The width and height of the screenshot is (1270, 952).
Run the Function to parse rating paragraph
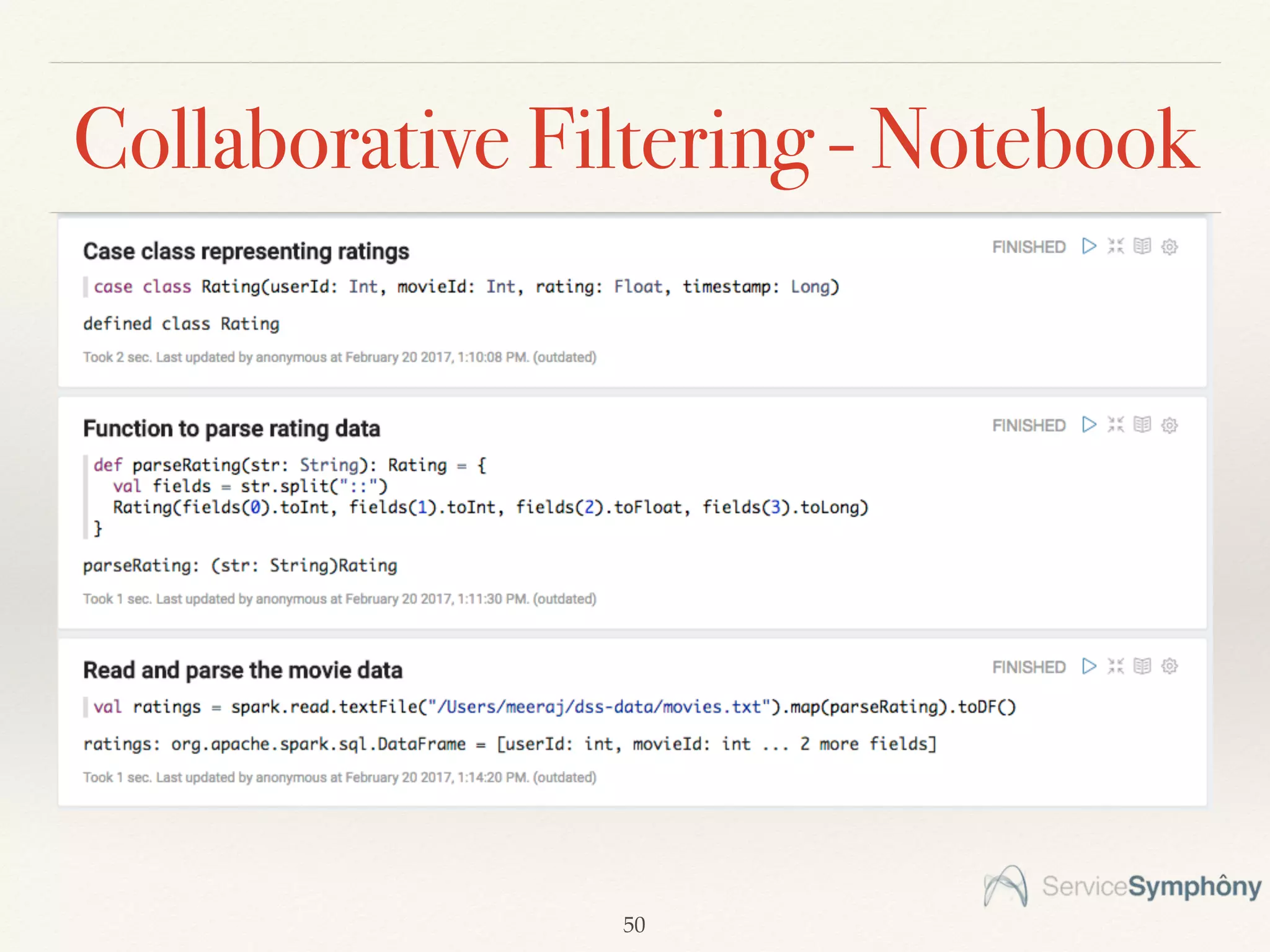(1089, 425)
